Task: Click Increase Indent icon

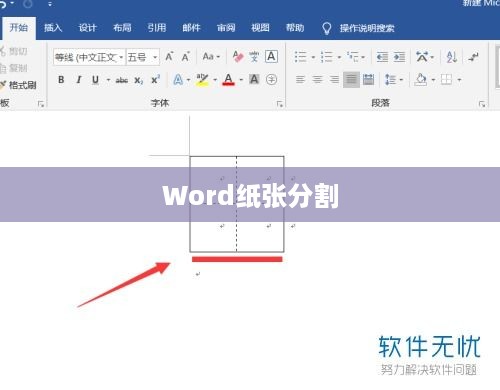Action: pos(399,57)
